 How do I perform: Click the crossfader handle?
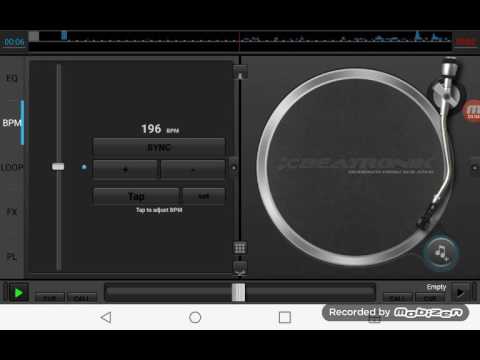tap(238, 292)
